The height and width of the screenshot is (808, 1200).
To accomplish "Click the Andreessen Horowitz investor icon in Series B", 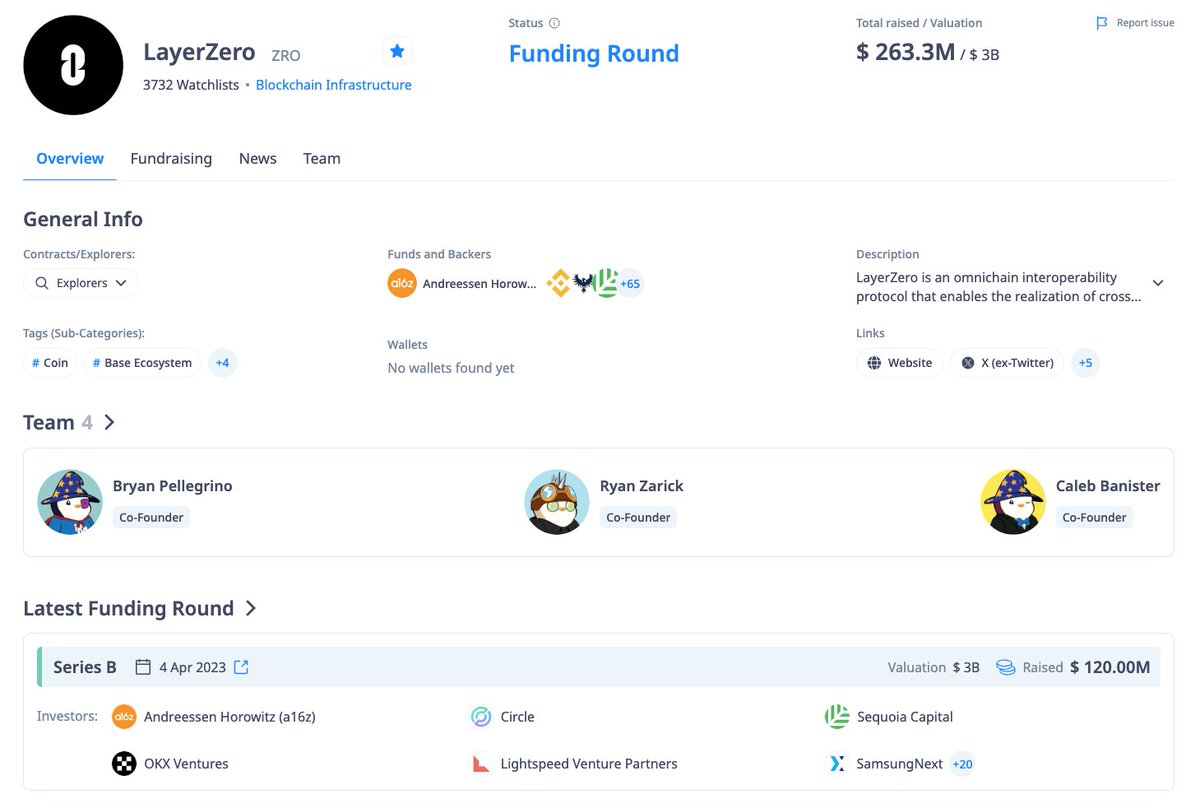I will (x=124, y=717).
